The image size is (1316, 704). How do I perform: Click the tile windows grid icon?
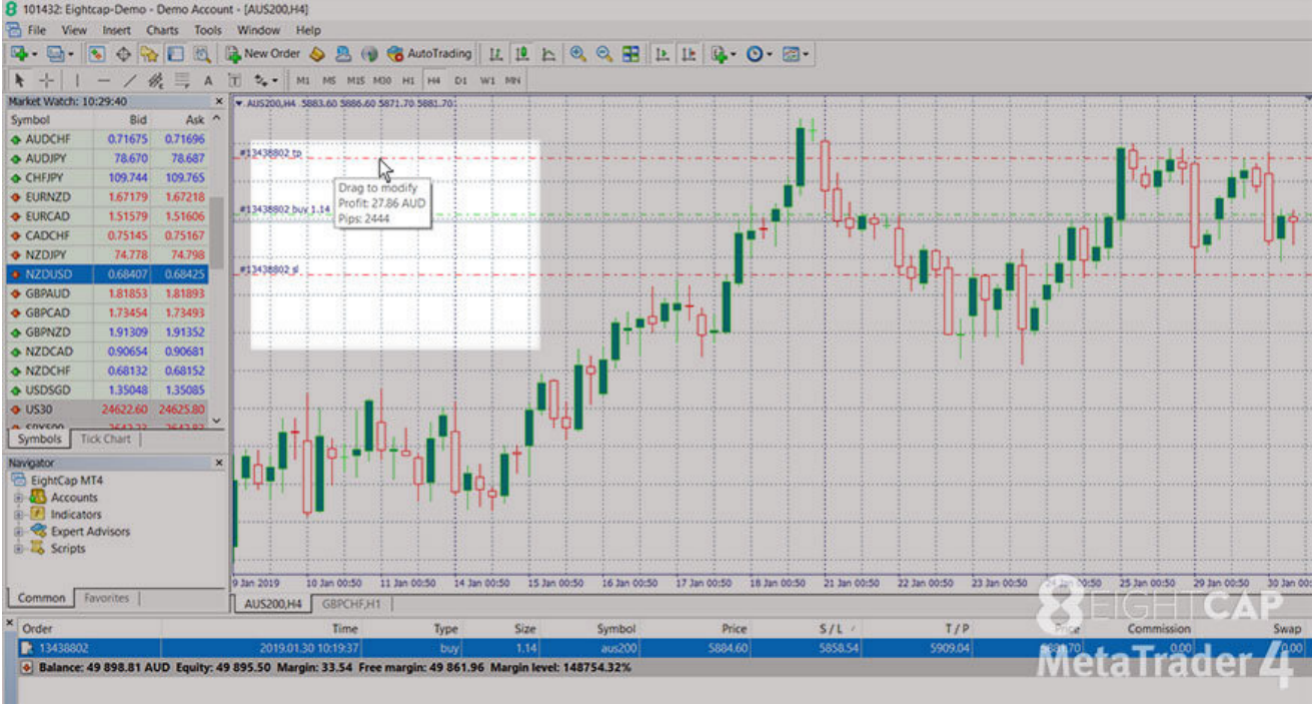(x=630, y=54)
